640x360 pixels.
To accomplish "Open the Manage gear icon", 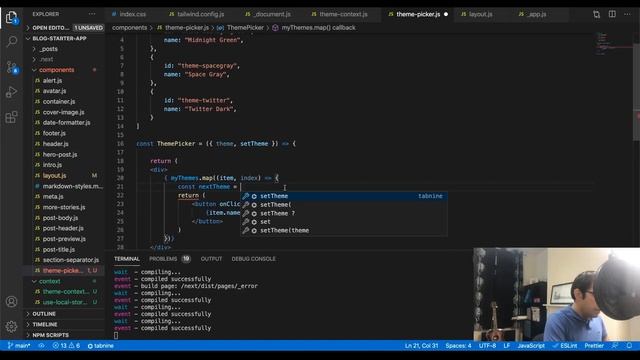I will [11, 326].
